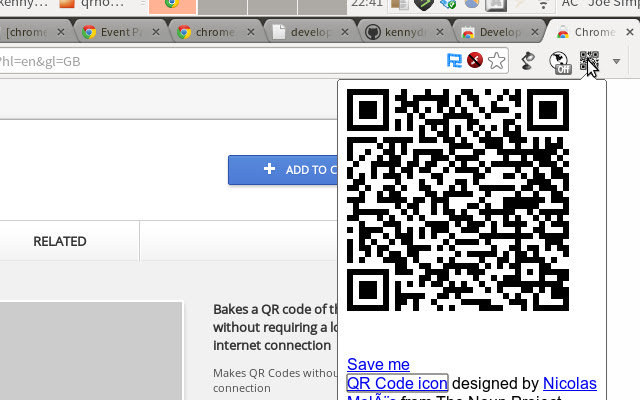Close the active Chrome web store tab

click(x=630, y=32)
